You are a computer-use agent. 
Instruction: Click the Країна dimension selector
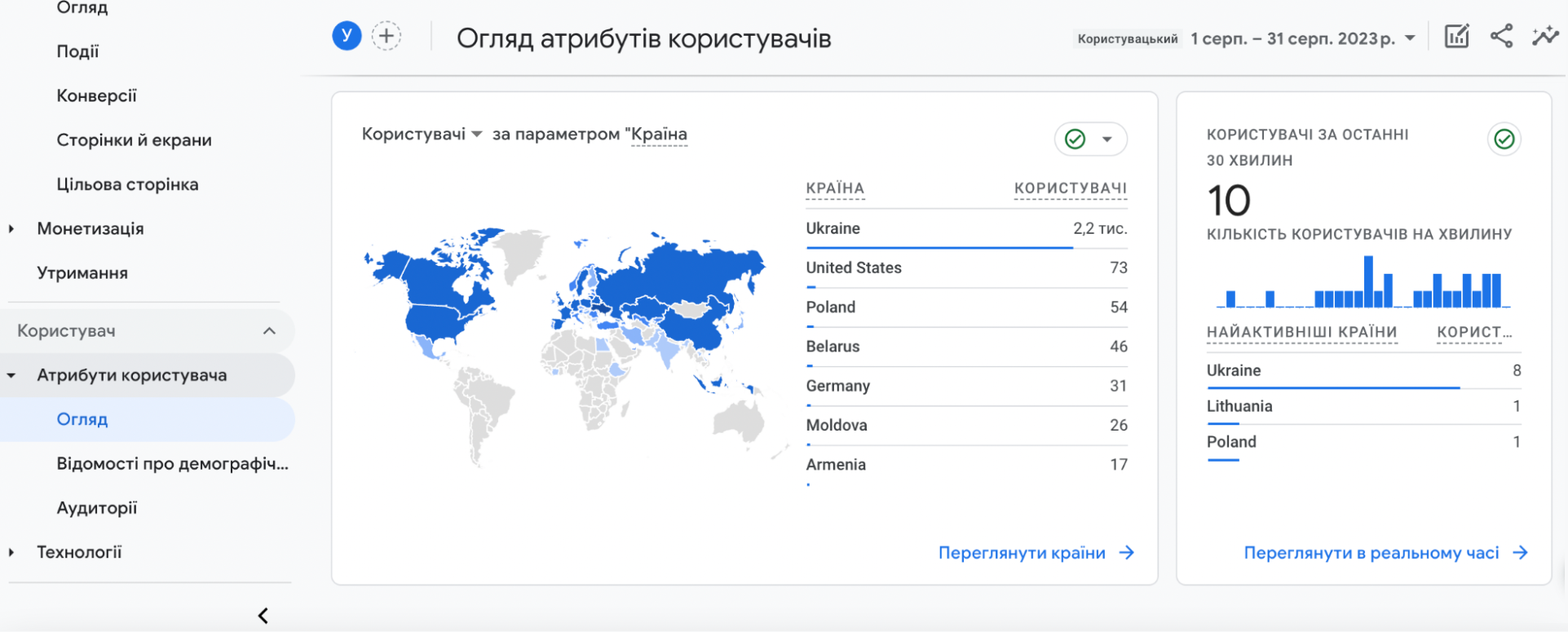click(659, 135)
